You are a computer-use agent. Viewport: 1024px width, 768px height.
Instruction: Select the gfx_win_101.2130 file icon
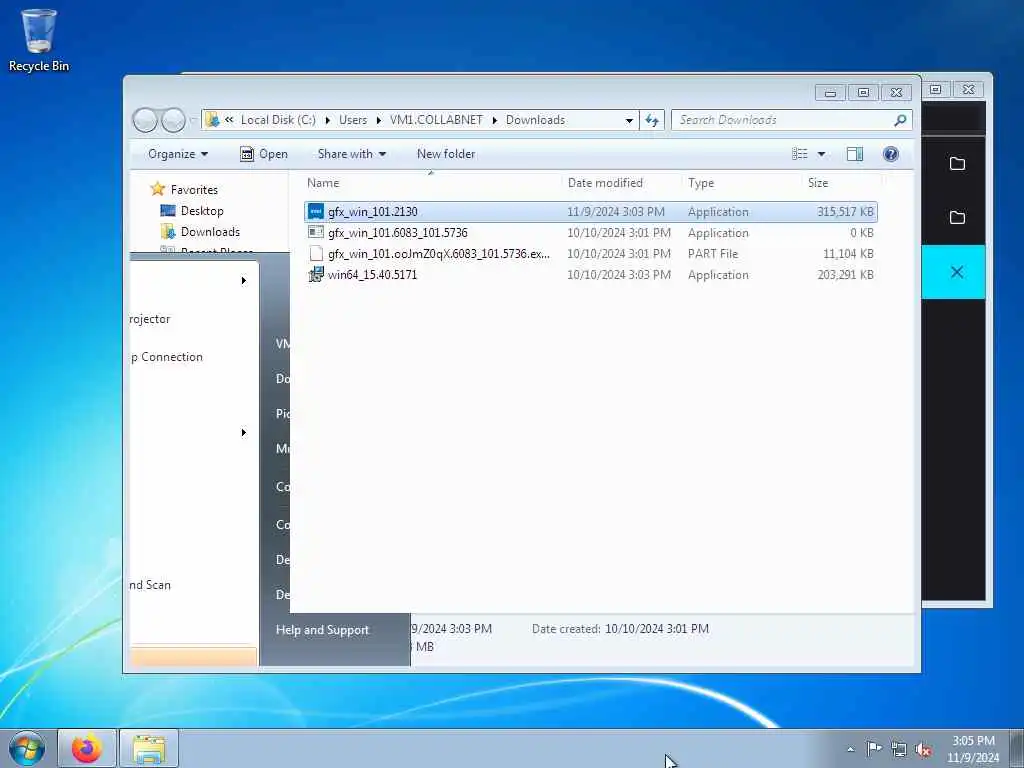click(316, 212)
